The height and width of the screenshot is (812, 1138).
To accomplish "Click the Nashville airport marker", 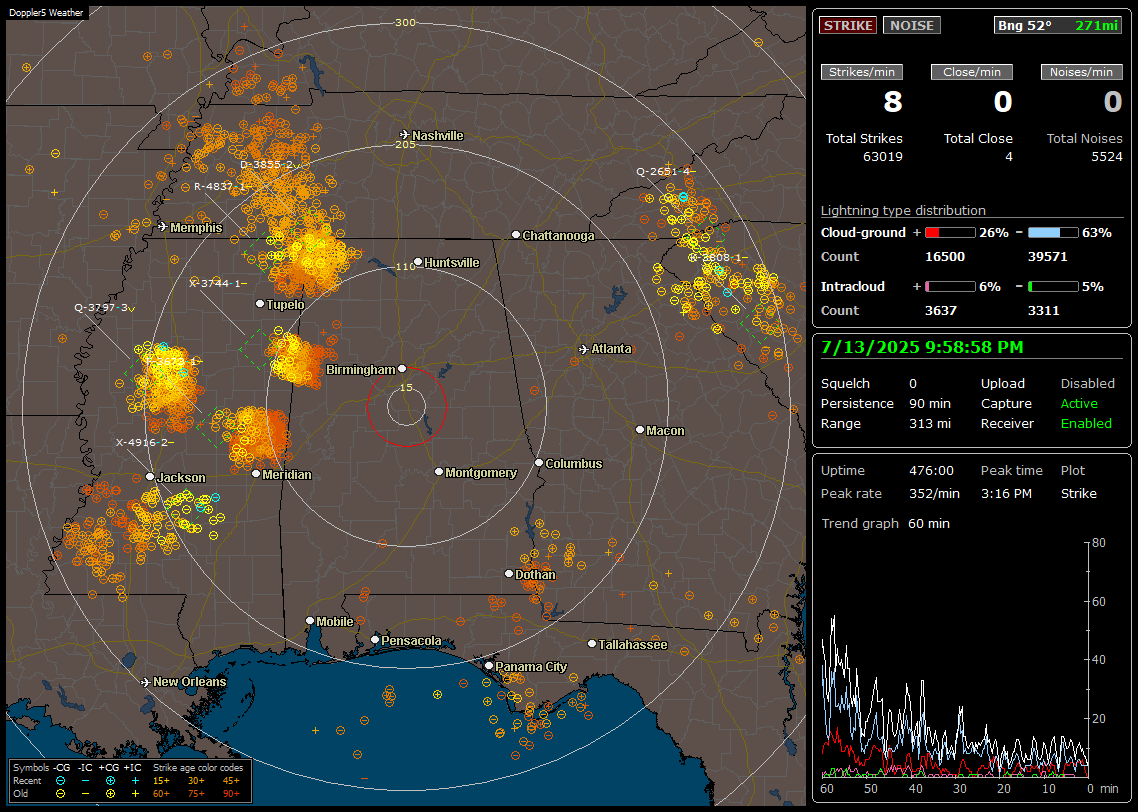I will coord(405,135).
